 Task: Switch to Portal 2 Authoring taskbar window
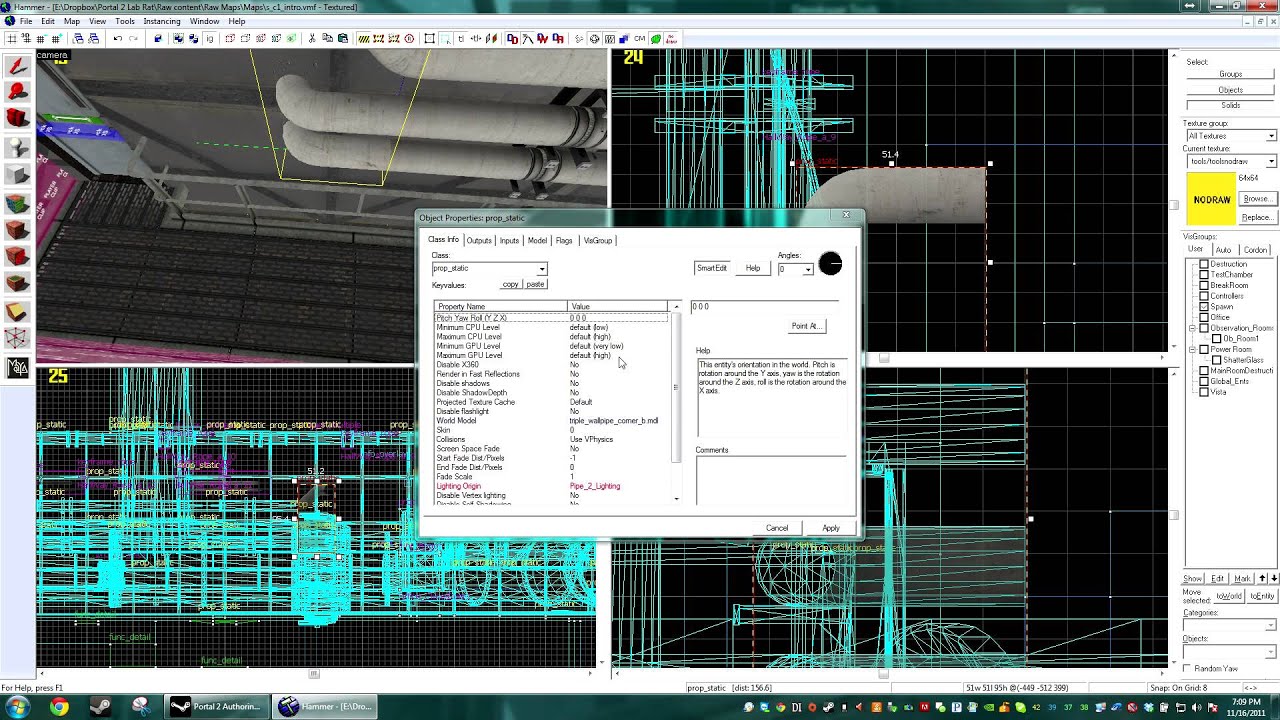pyautogui.click(x=217, y=707)
